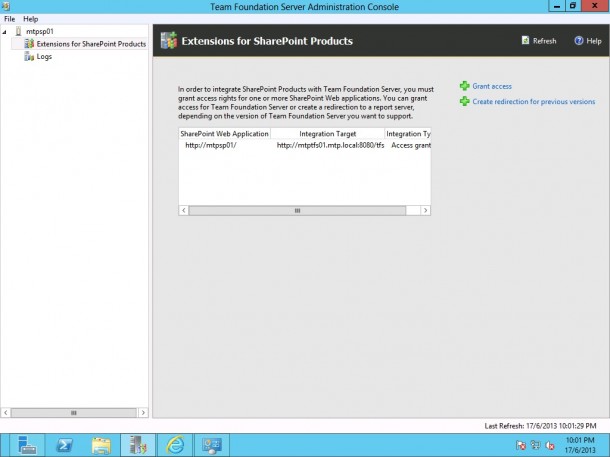Select the mtpsp01 server node

coord(39,32)
